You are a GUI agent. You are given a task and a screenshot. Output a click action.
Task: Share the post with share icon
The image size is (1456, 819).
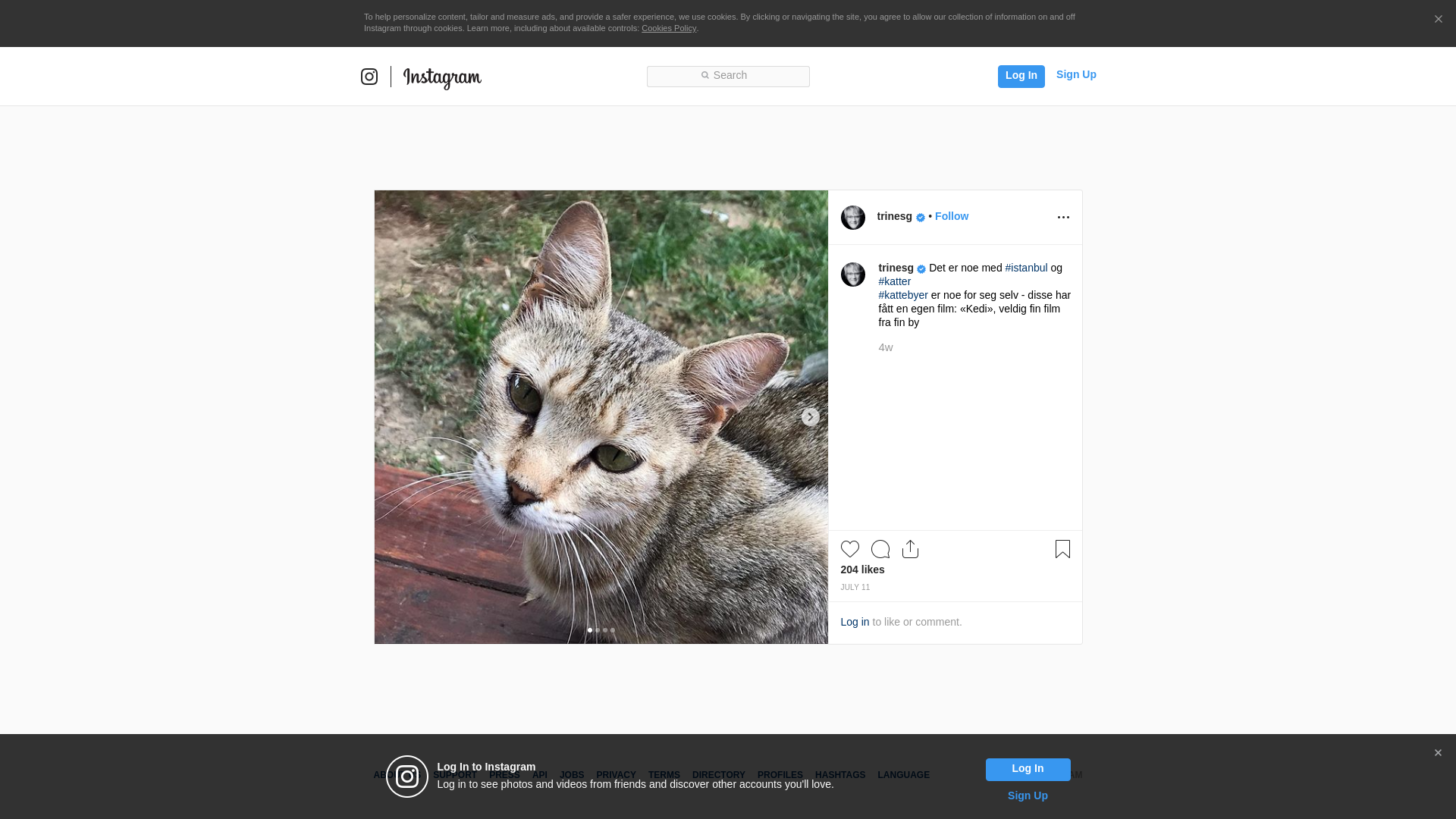tap(910, 549)
